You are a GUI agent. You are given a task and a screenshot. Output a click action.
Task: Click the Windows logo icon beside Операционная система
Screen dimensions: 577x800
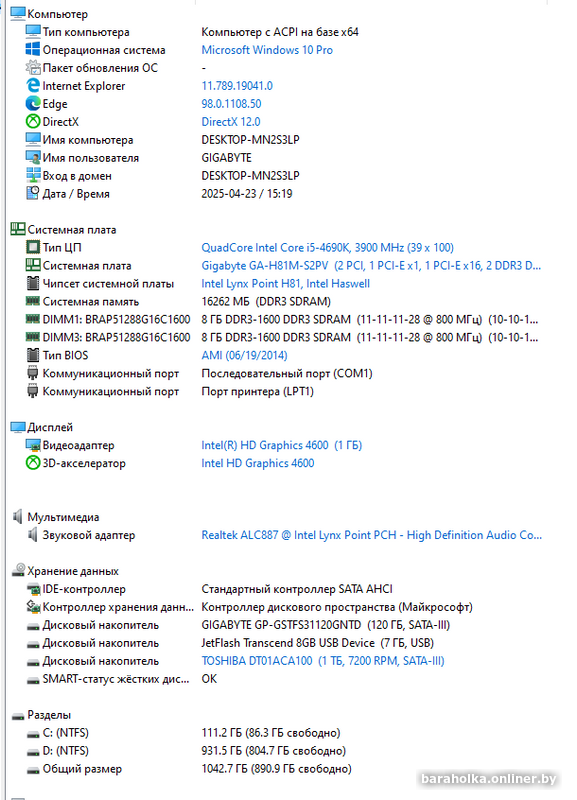[x=33, y=49]
